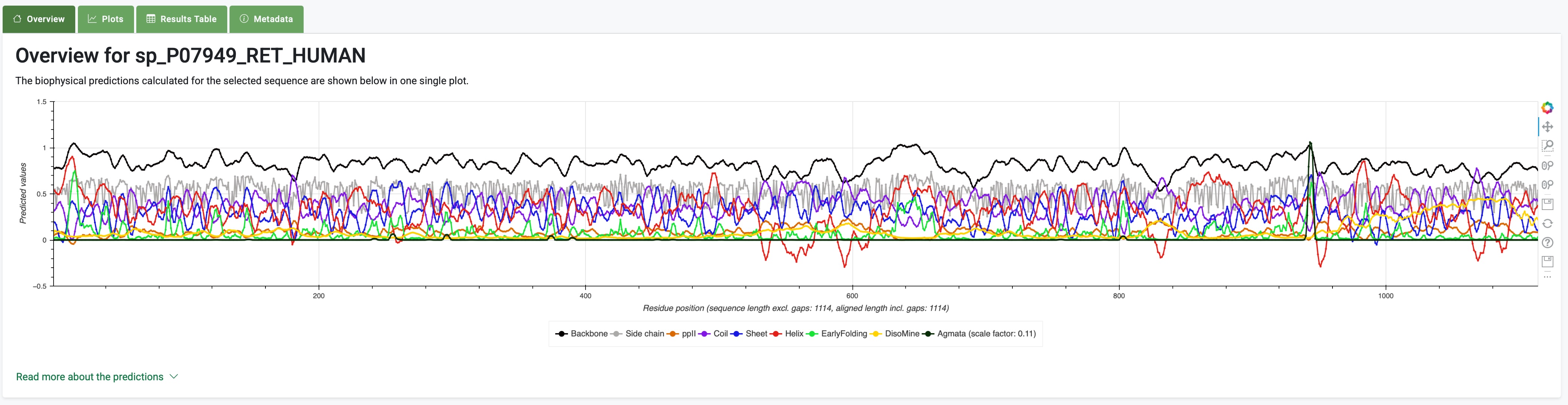Toggle Backbone series in the legend
Screen dimensions: 1568x405
pyautogui.click(x=588, y=333)
